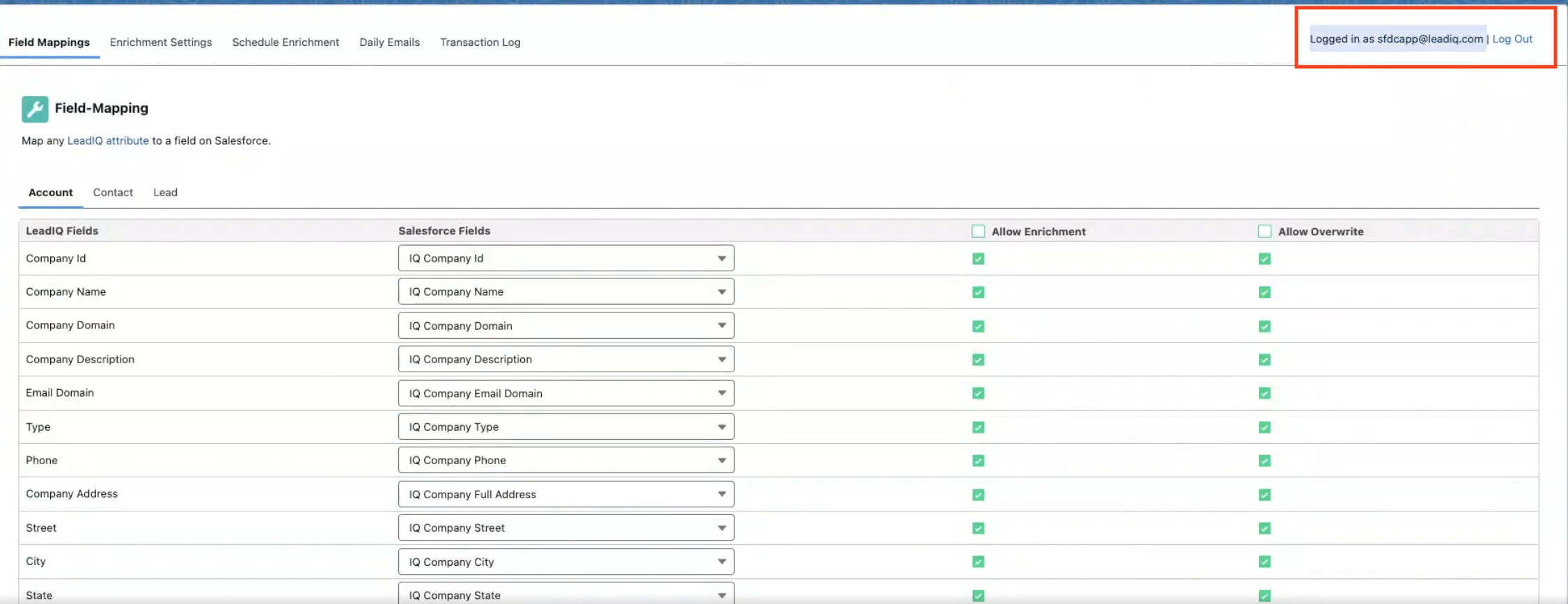Viewport: 1568px width, 604px height.
Task: Disable Allow Overwrite for Street row
Action: (x=1264, y=528)
